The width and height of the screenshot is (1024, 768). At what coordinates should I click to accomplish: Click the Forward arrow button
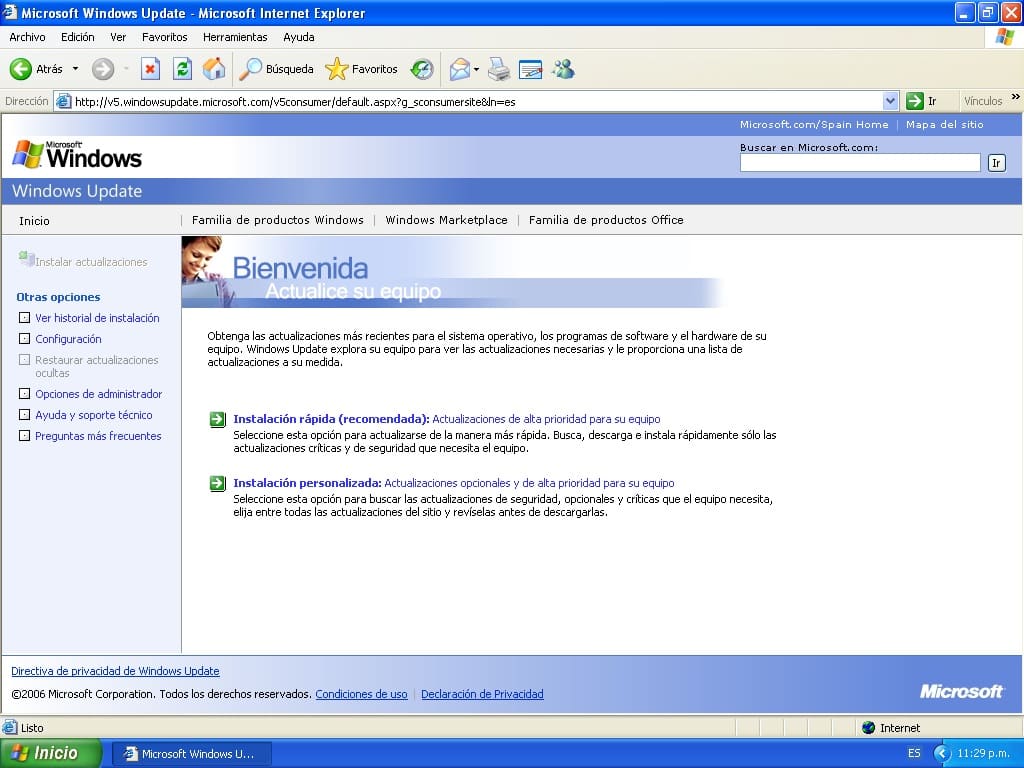point(103,69)
